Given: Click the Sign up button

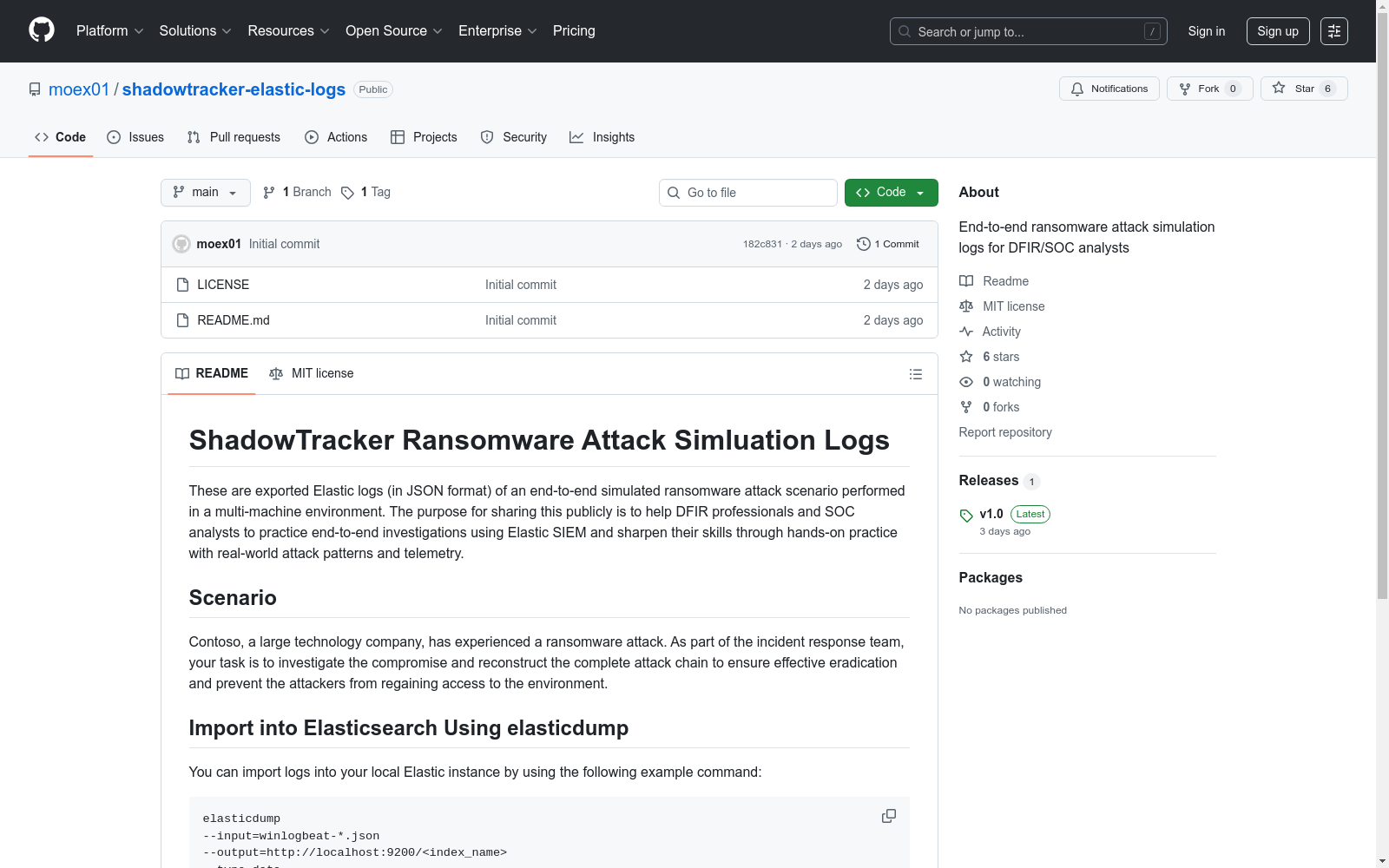Looking at the screenshot, I should [x=1278, y=31].
